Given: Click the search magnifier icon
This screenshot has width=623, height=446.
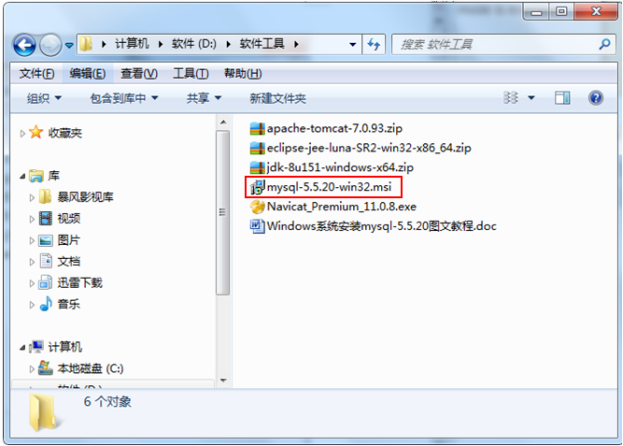Looking at the screenshot, I should point(605,44).
